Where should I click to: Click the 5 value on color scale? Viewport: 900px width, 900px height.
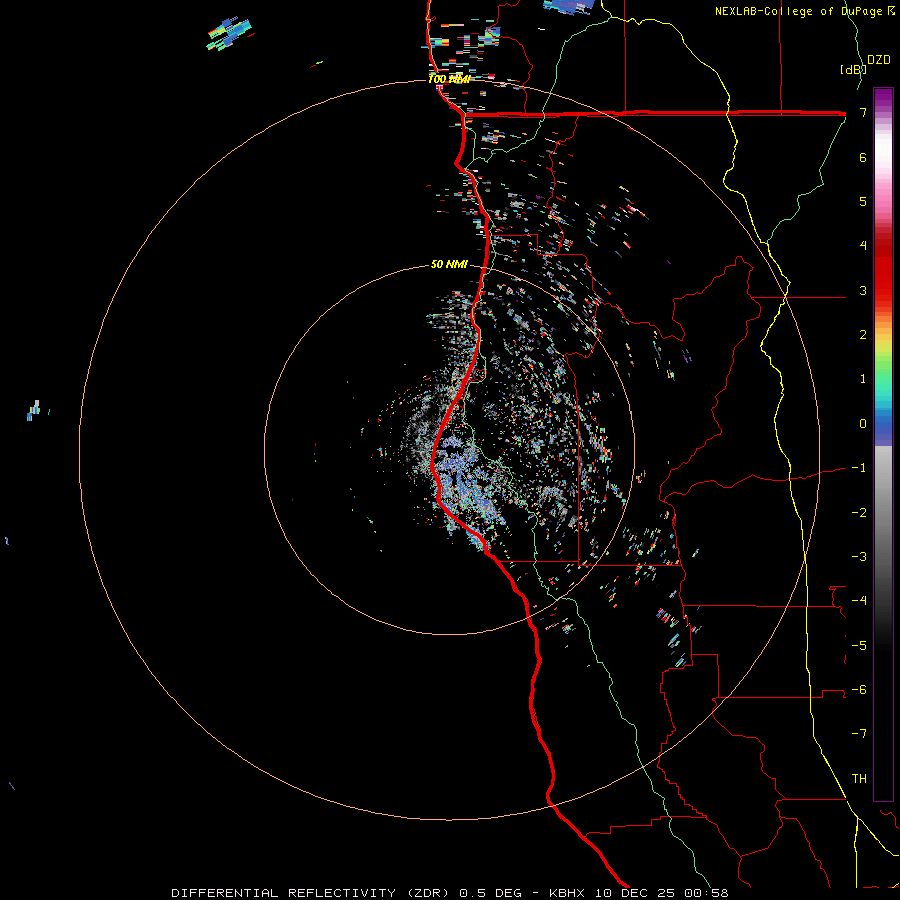coord(863,201)
